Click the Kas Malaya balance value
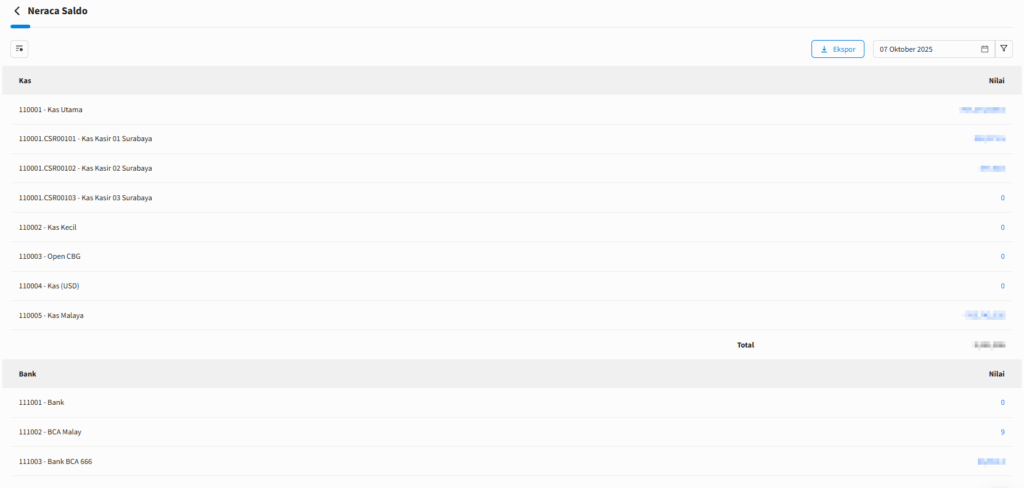This screenshot has height=488, width=1024. (984, 316)
